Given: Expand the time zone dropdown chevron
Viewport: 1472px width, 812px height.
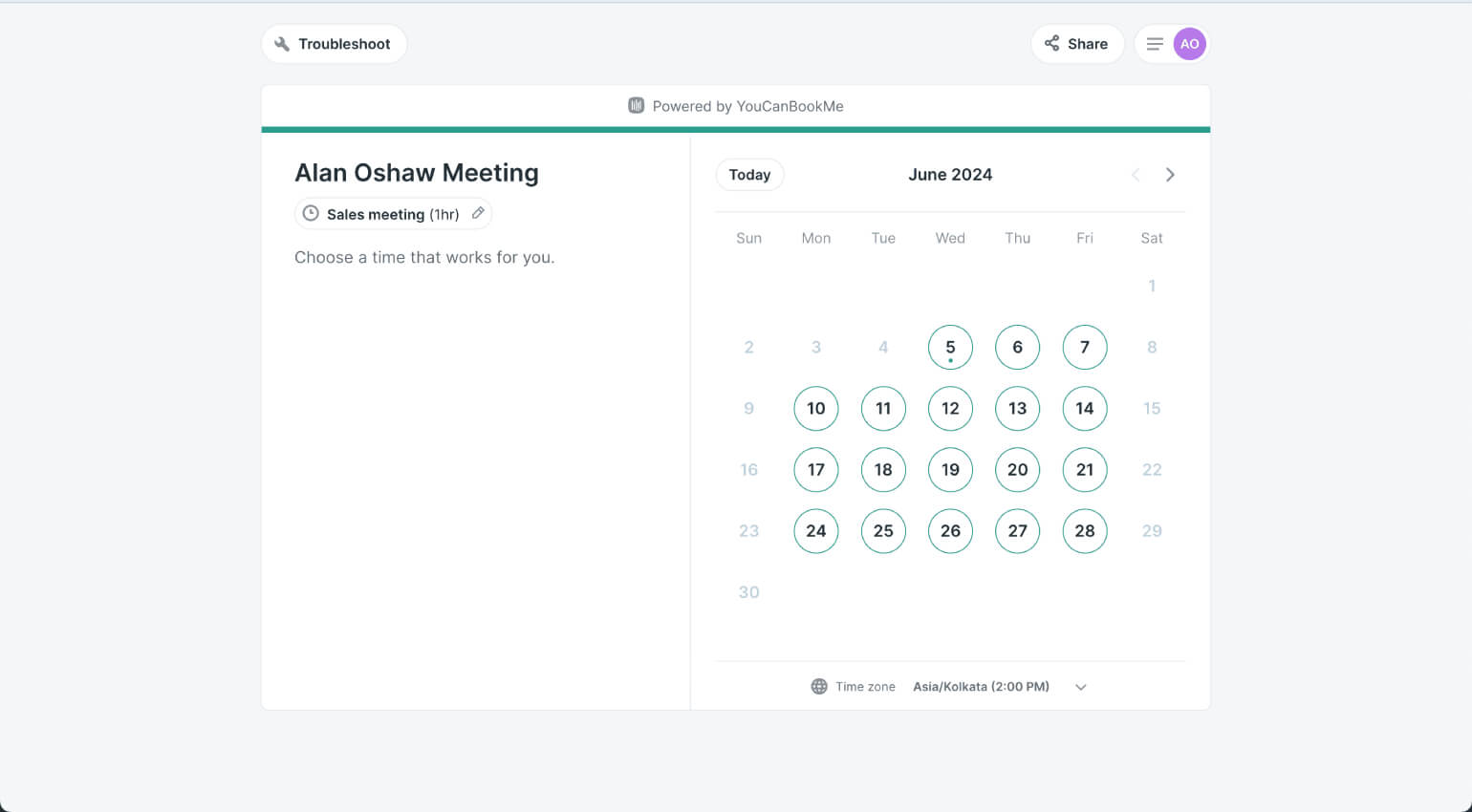Looking at the screenshot, I should coord(1081,687).
